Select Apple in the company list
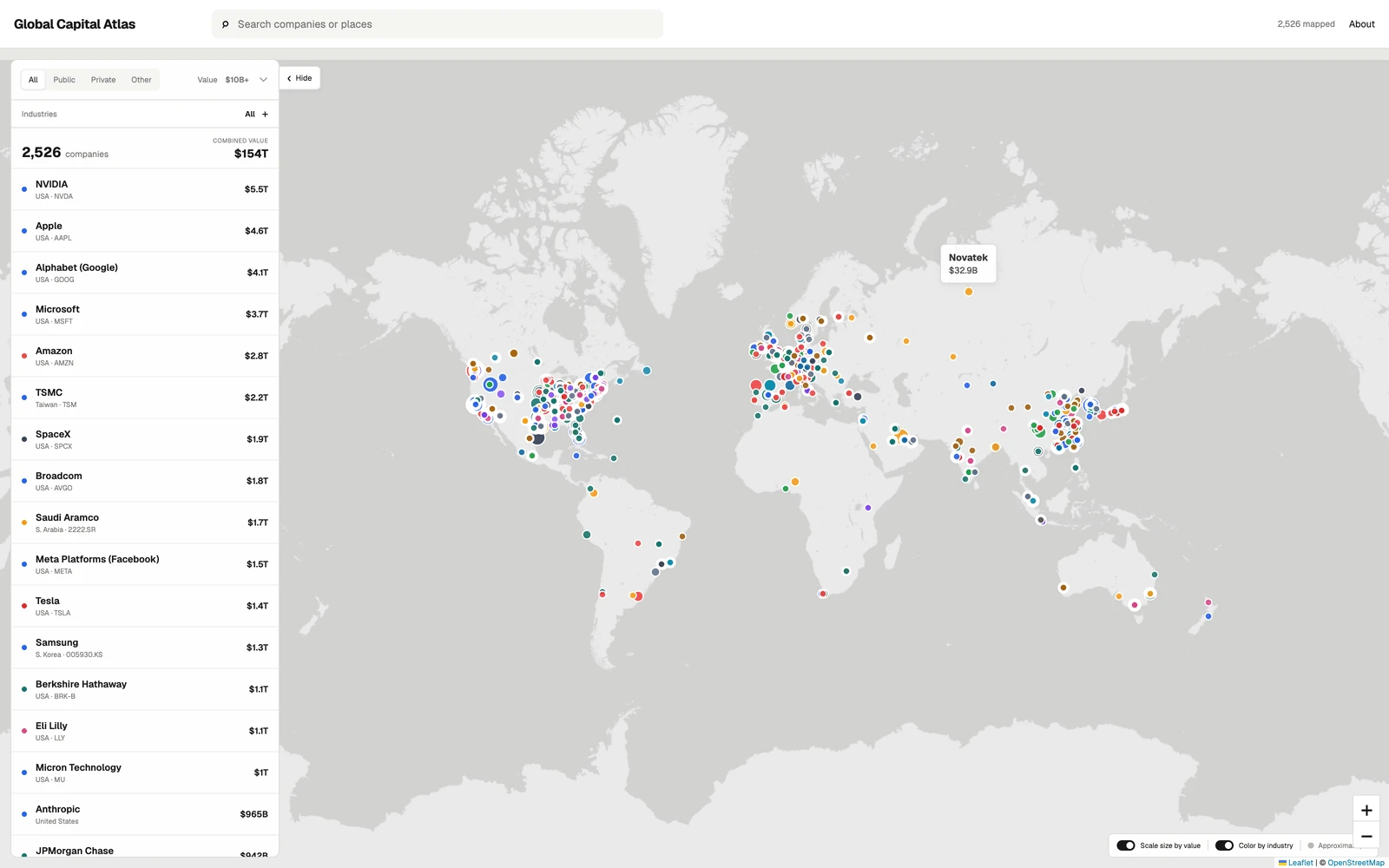Screen dimensions: 1389x868 pyautogui.click(x=145, y=231)
